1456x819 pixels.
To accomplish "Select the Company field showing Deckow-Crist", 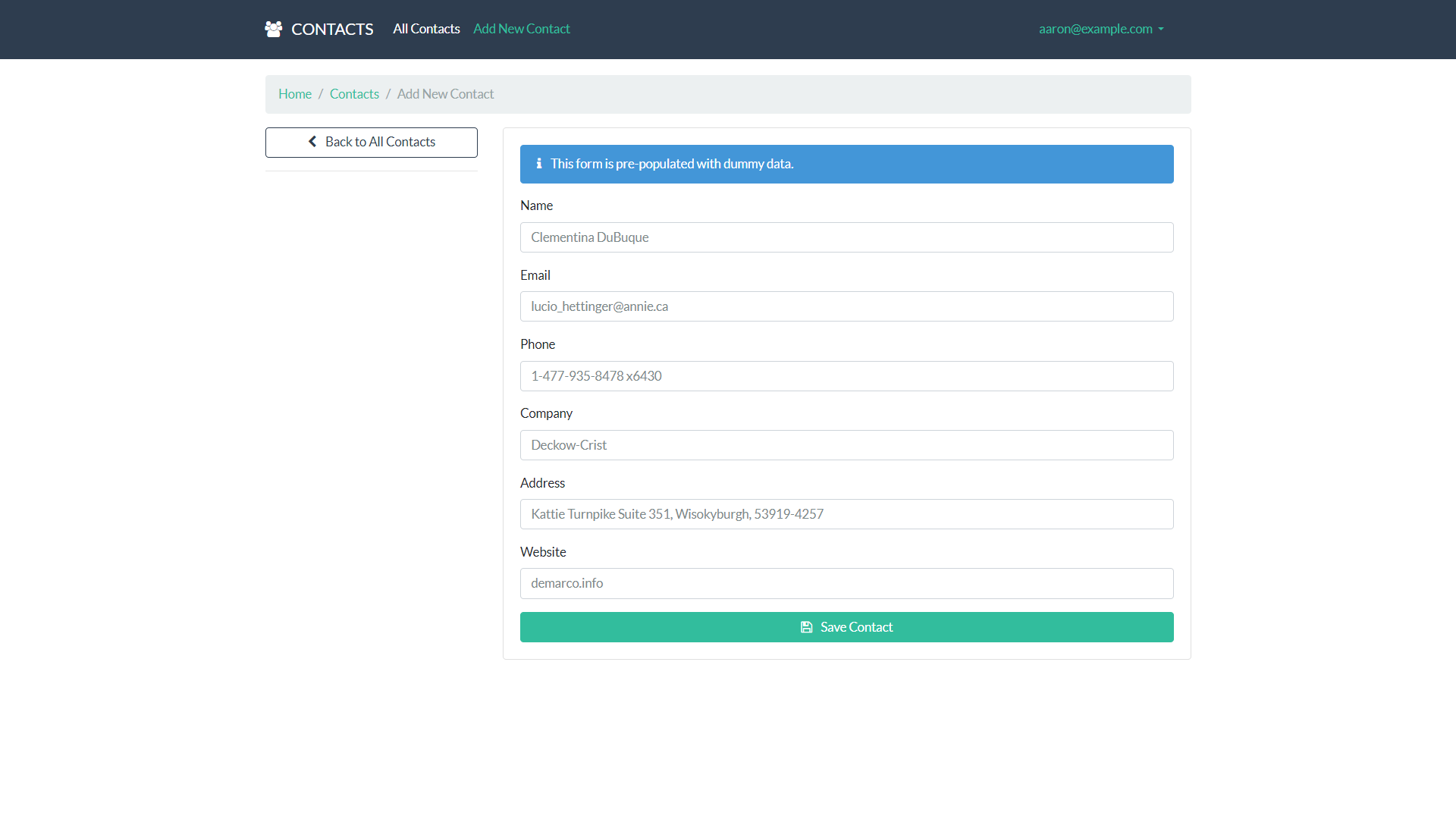I will (x=846, y=445).
